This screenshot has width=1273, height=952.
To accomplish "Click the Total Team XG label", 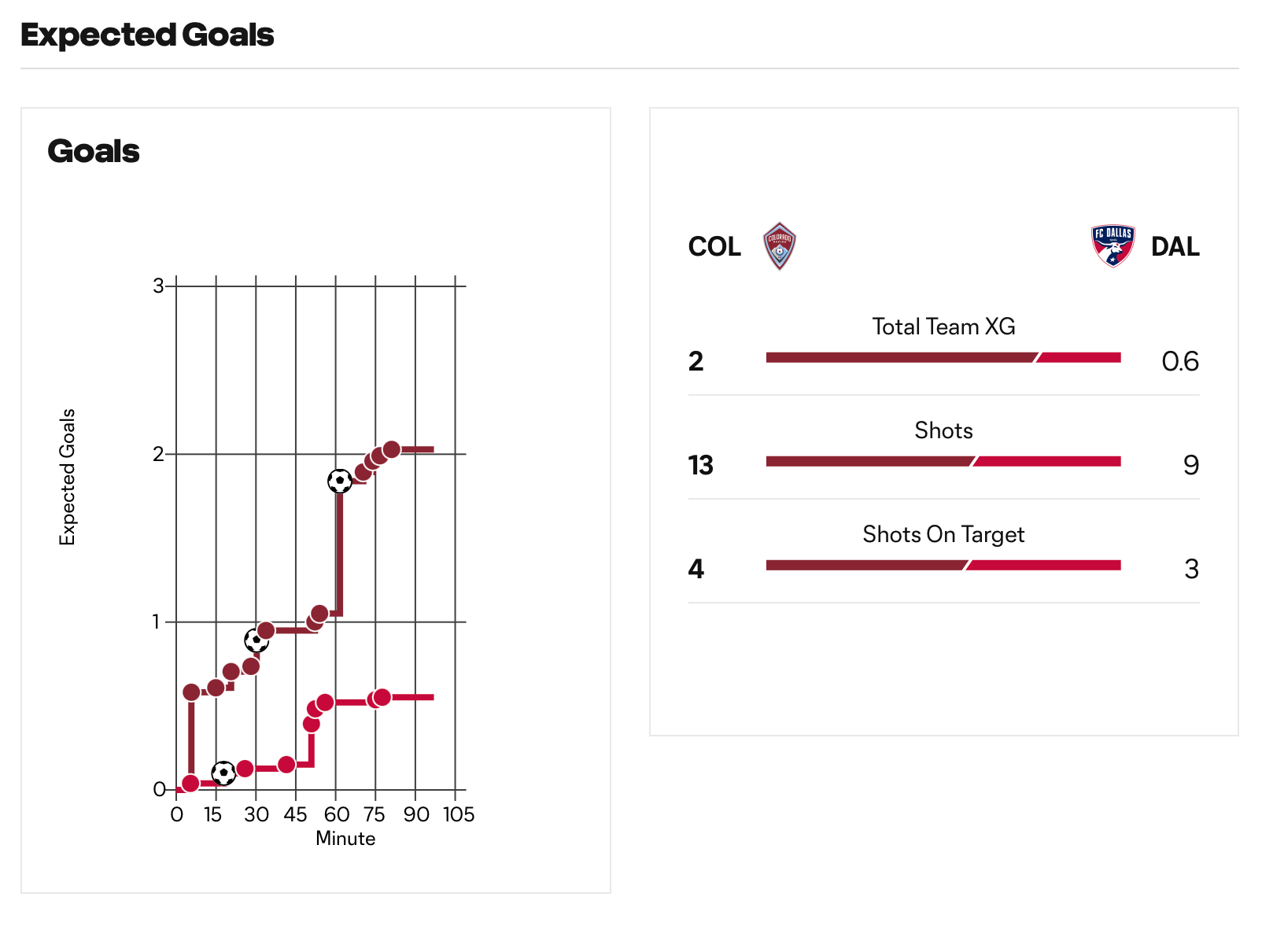I will pos(943,327).
